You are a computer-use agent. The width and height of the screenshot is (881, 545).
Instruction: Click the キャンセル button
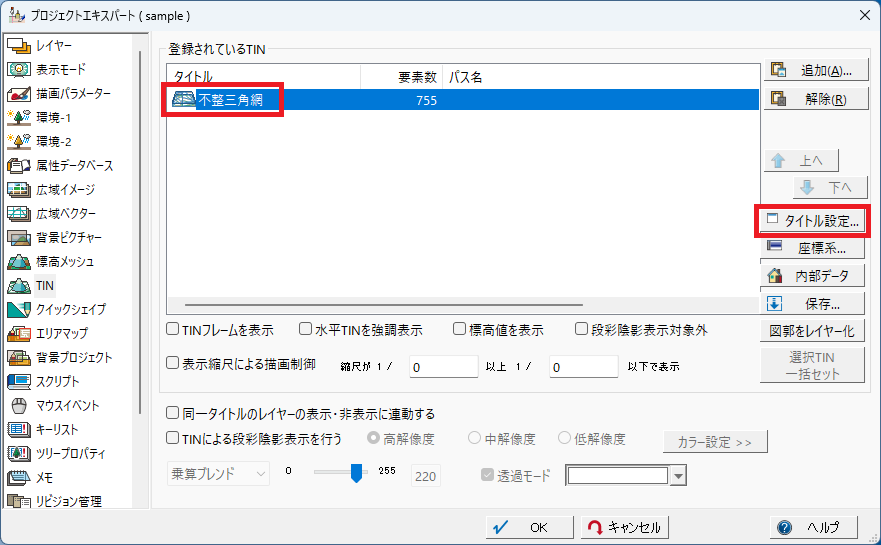(x=625, y=527)
